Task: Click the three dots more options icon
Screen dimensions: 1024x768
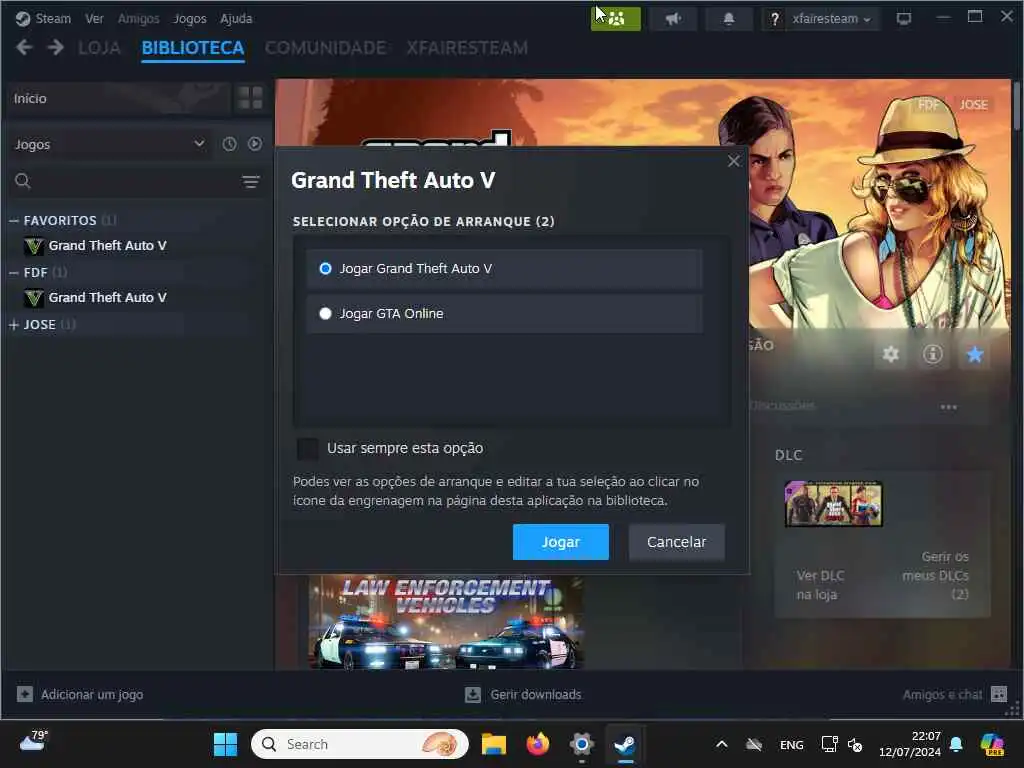Action: (949, 407)
